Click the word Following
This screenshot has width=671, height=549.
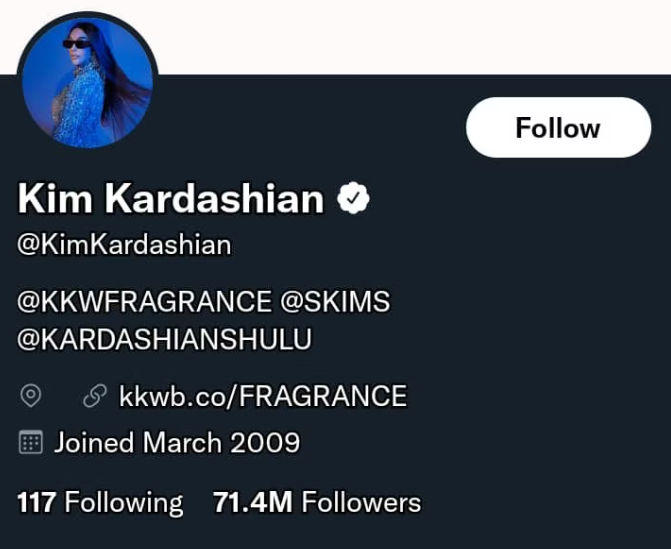coord(124,502)
